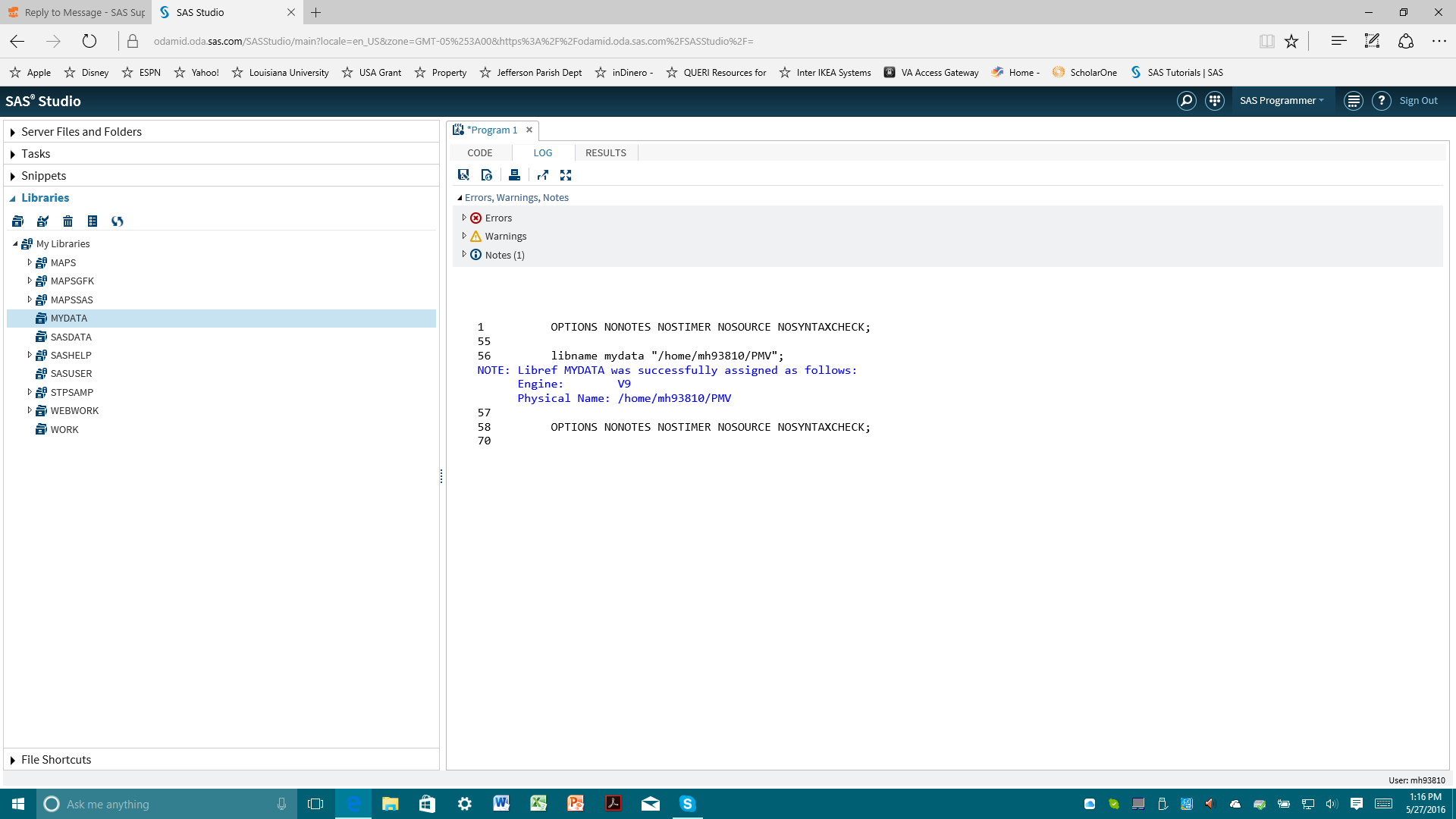Viewport: 1456px width, 819px height.
Task: Open the SAS Programmer perspective dropdown
Action: [1282, 101]
